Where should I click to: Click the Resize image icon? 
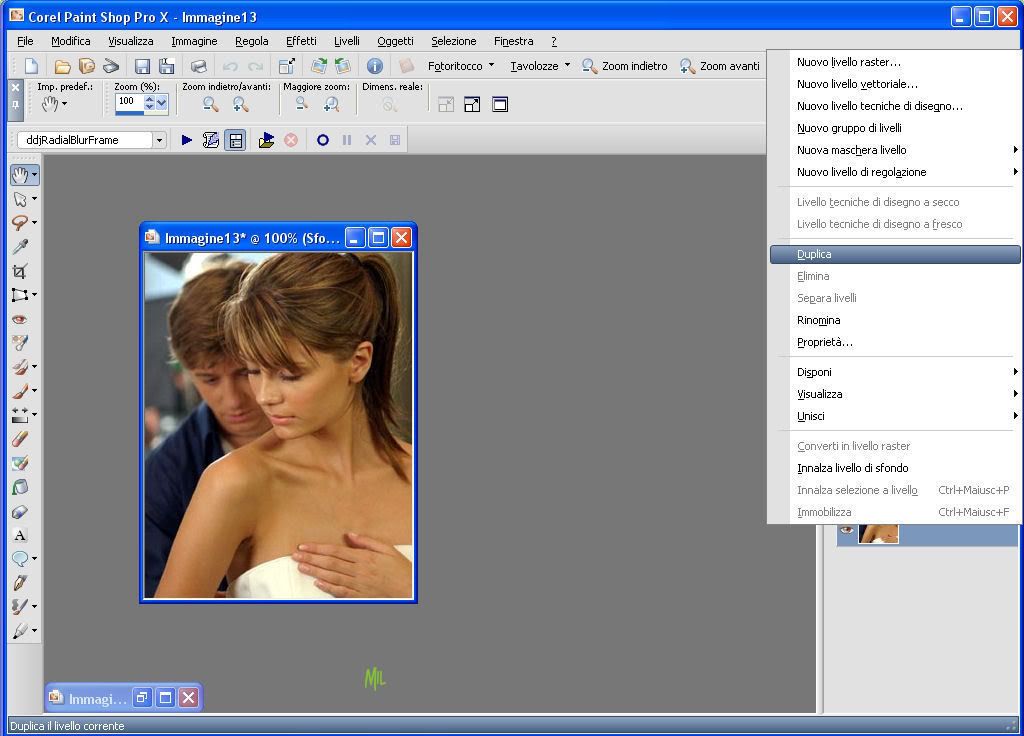[x=286, y=66]
